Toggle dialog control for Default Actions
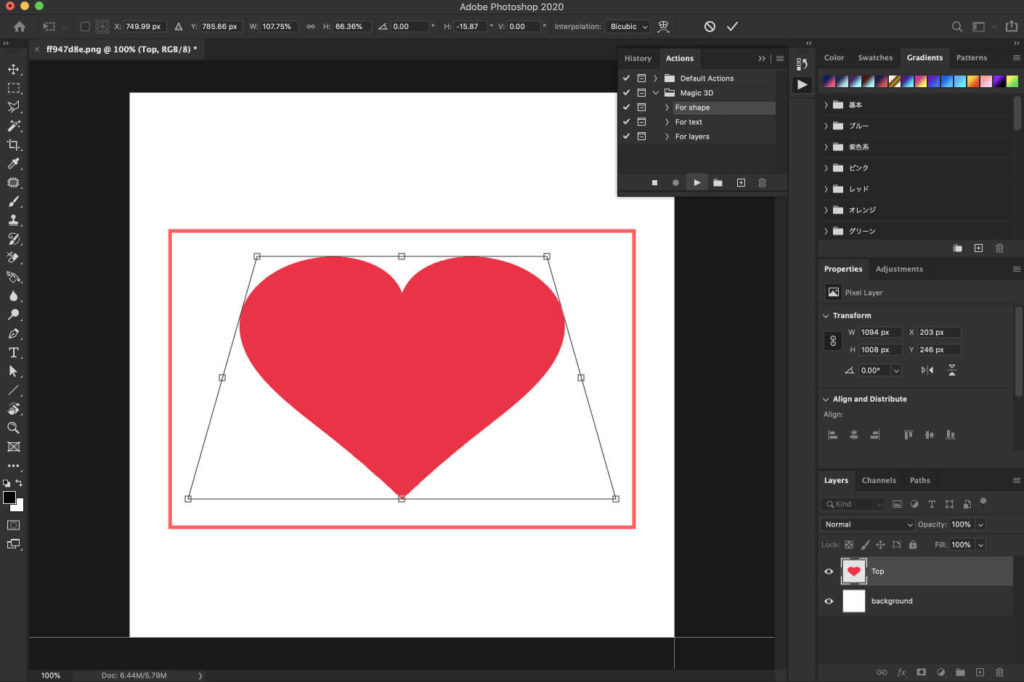This screenshot has height=682, width=1024. pyautogui.click(x=641, y=78)
